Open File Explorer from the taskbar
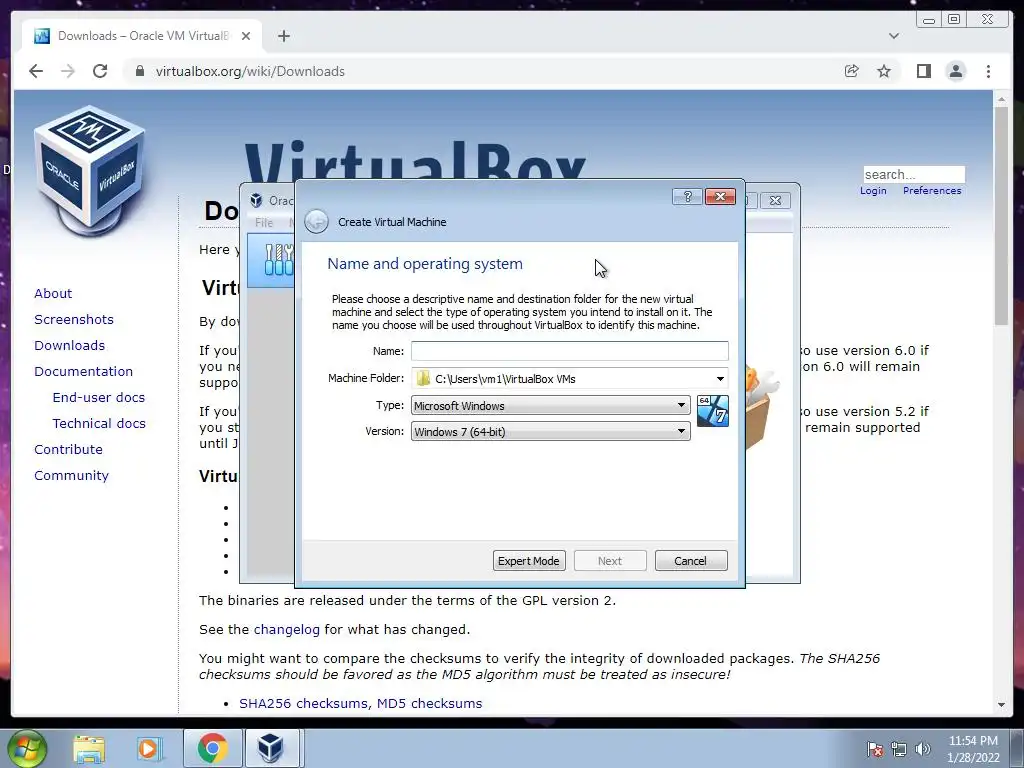 coord(89,749)
